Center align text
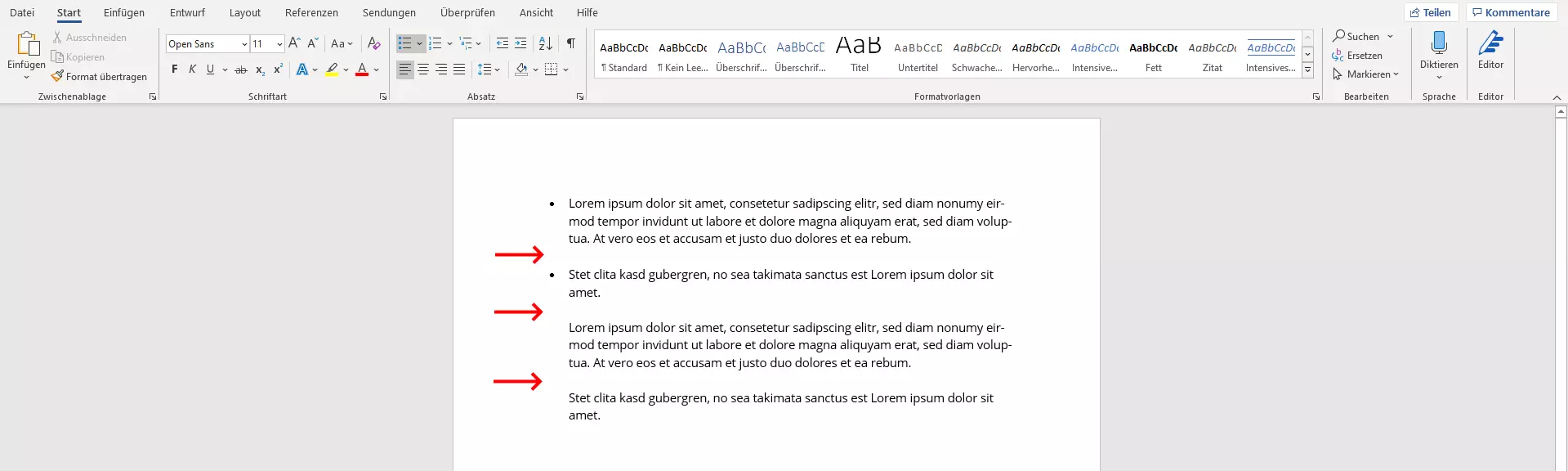The image size is (1568, 471). [x=423, y=70]
